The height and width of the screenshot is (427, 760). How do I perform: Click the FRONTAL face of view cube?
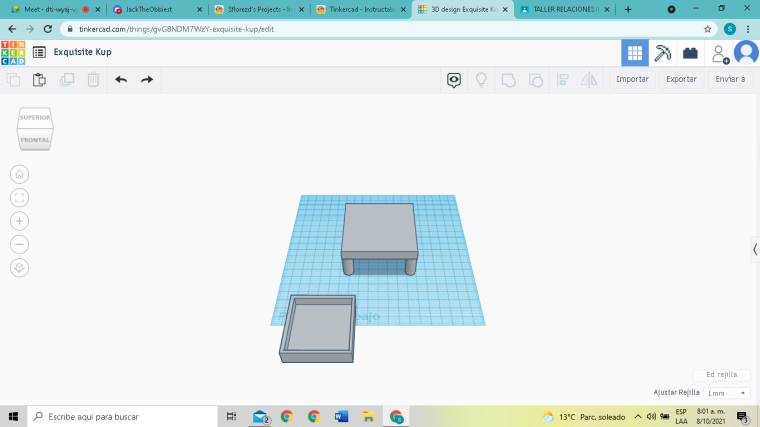pos(35,140)
